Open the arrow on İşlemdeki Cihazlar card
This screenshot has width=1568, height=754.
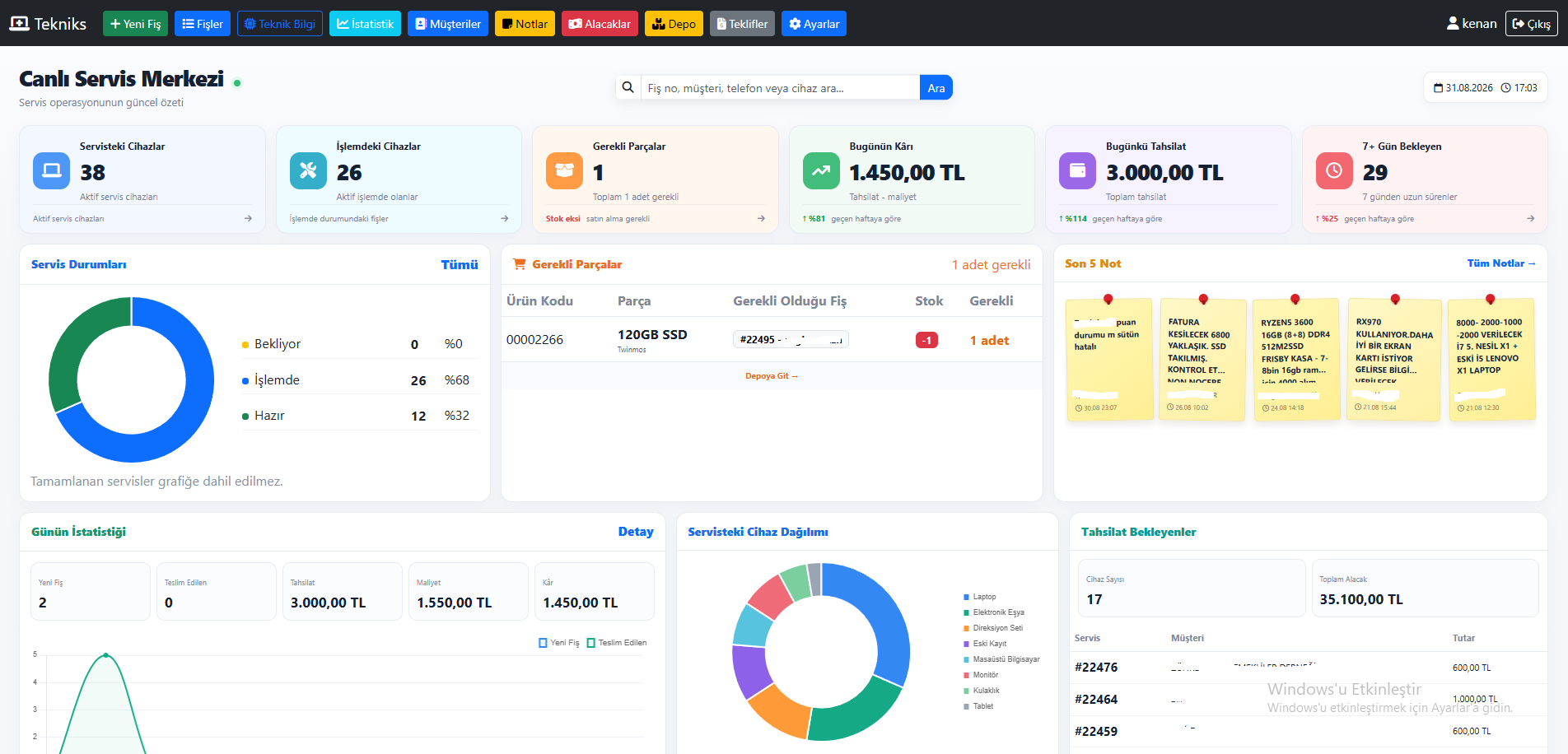tap(505, 218)
